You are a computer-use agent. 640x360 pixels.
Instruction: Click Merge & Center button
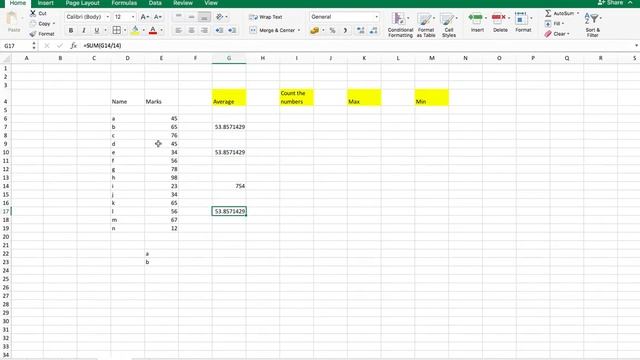coord(272,30)
